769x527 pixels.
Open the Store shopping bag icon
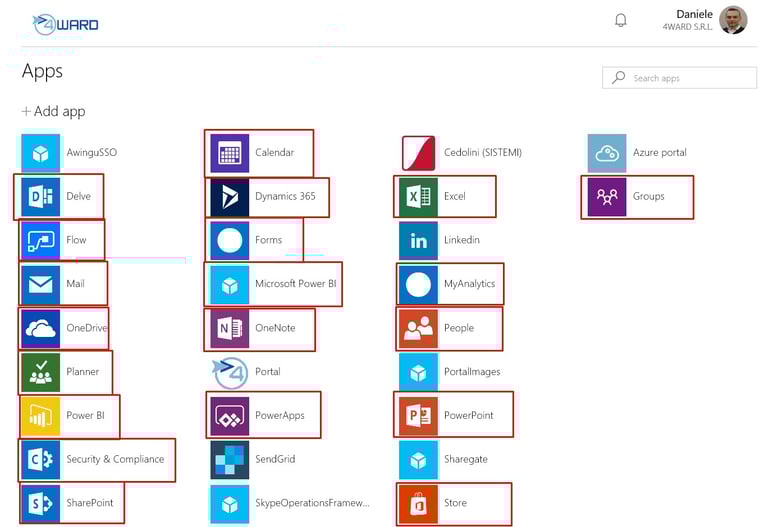pyautogui.click(x=418, y=503)
